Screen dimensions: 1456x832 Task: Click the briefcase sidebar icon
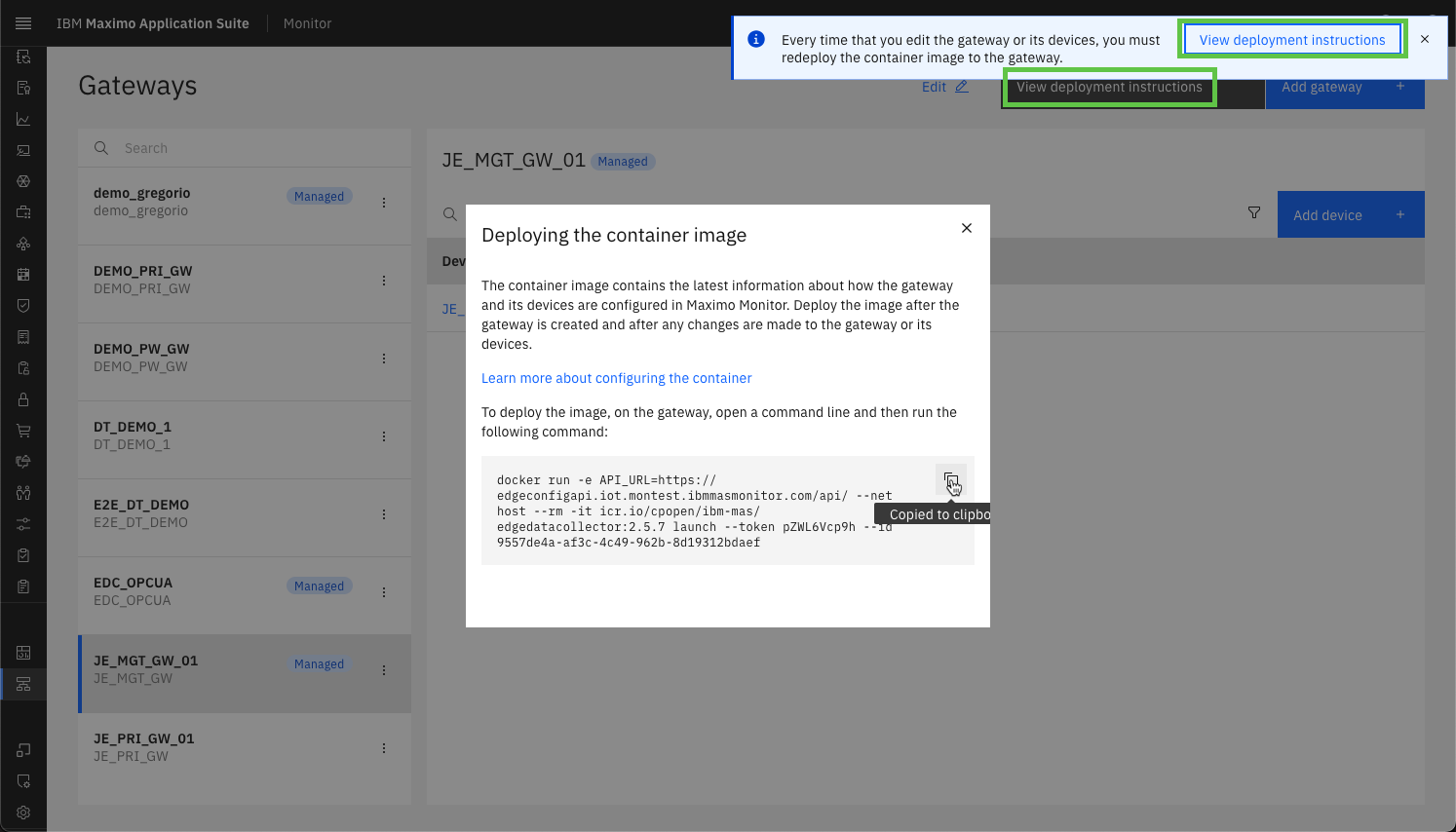click(x=23, y=212)
